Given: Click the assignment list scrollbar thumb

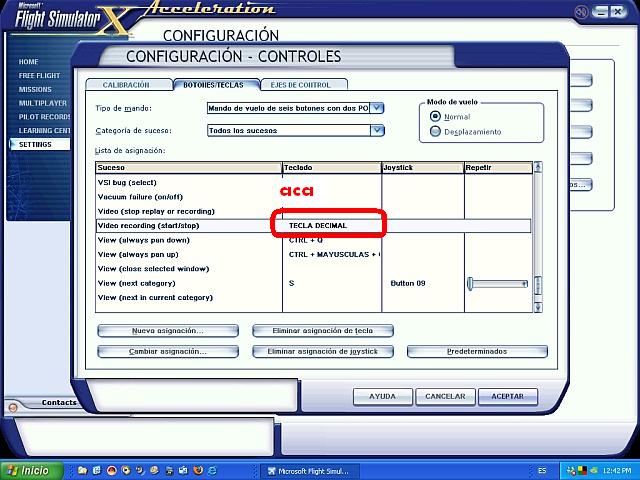Looking at the screenshot, I should click(x=538, y=285).
